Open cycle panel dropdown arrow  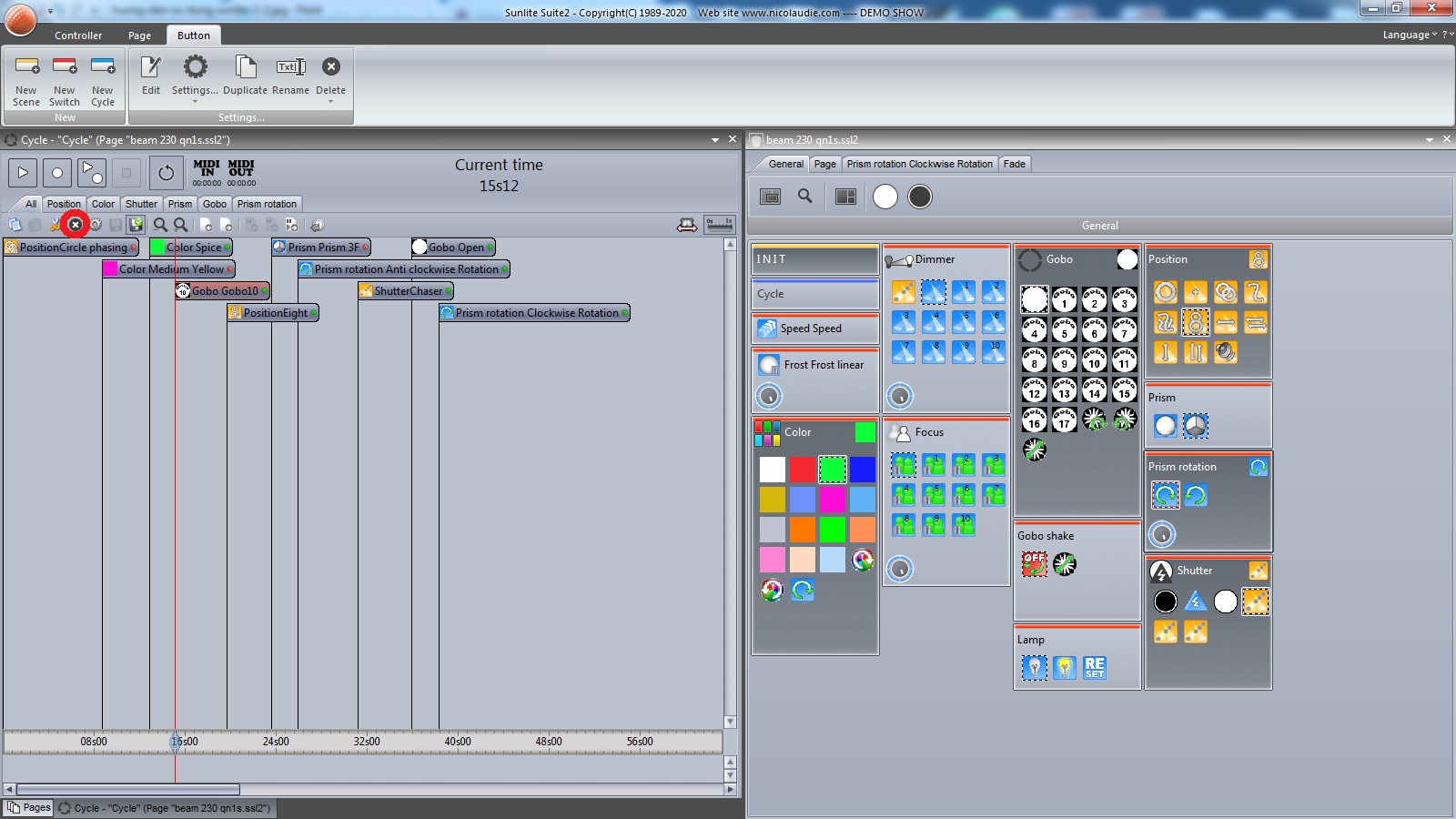[x=715, y=140]
